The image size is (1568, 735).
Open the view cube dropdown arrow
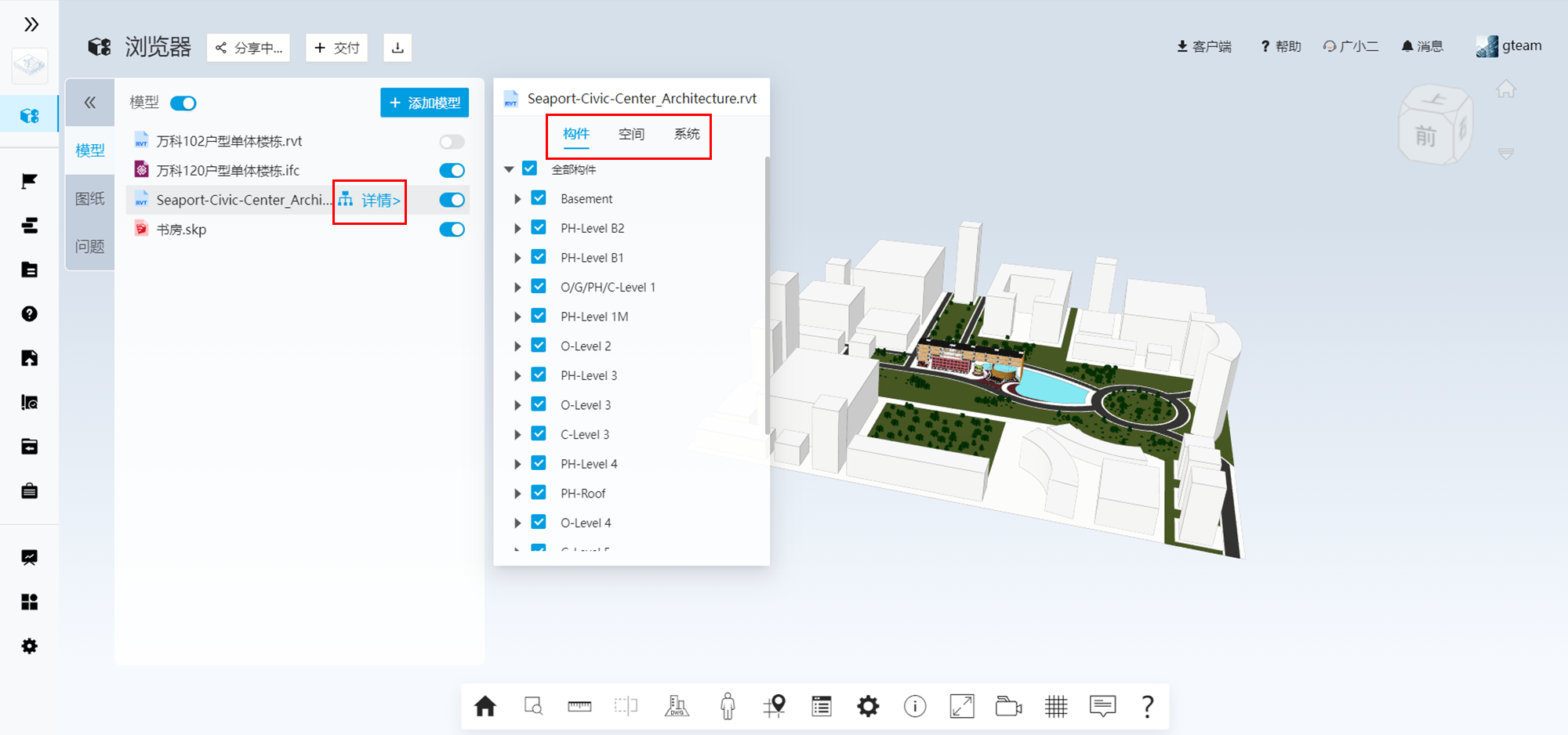click(1506, 154)
